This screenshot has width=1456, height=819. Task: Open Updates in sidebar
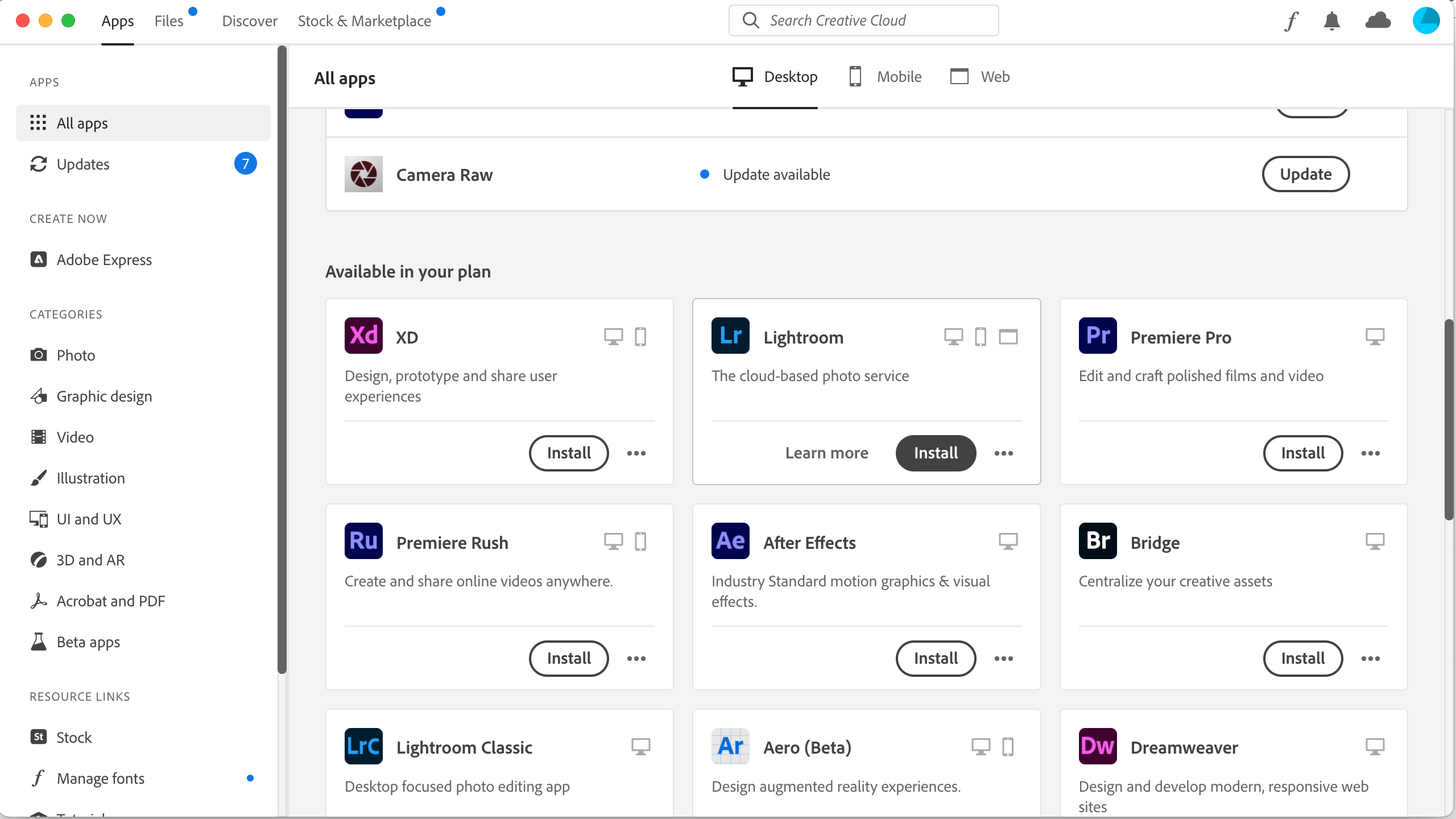(x=143, y=164)
